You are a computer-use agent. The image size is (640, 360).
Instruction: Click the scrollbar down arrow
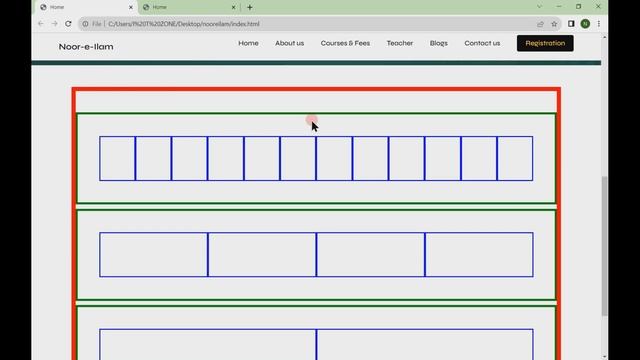pos(604,357)
